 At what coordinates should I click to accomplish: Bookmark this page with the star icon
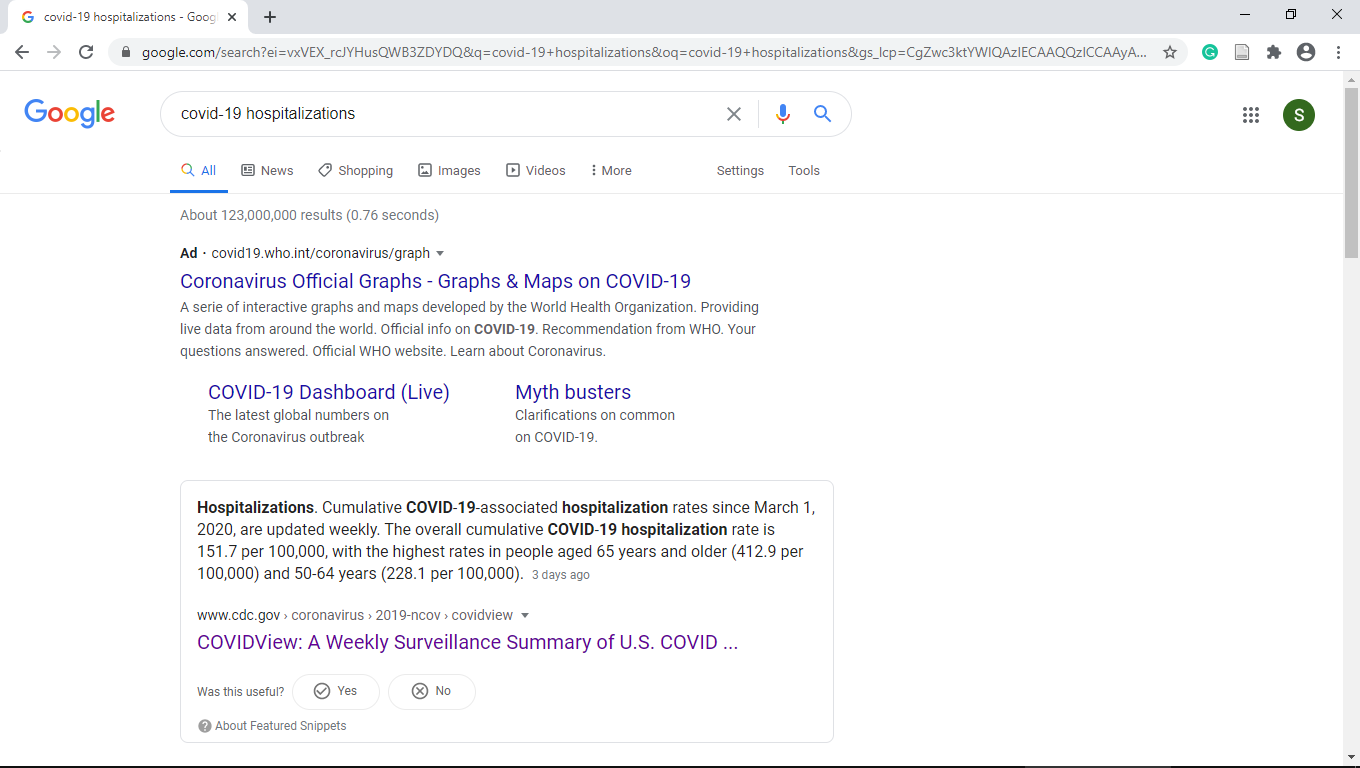(x=1169, y=52)
